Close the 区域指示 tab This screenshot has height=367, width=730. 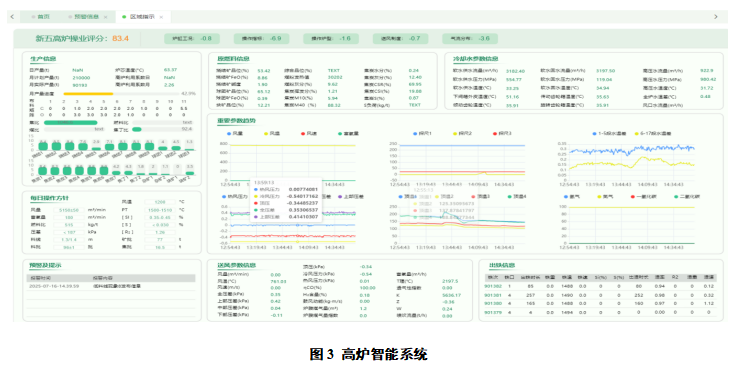point(161,17)
